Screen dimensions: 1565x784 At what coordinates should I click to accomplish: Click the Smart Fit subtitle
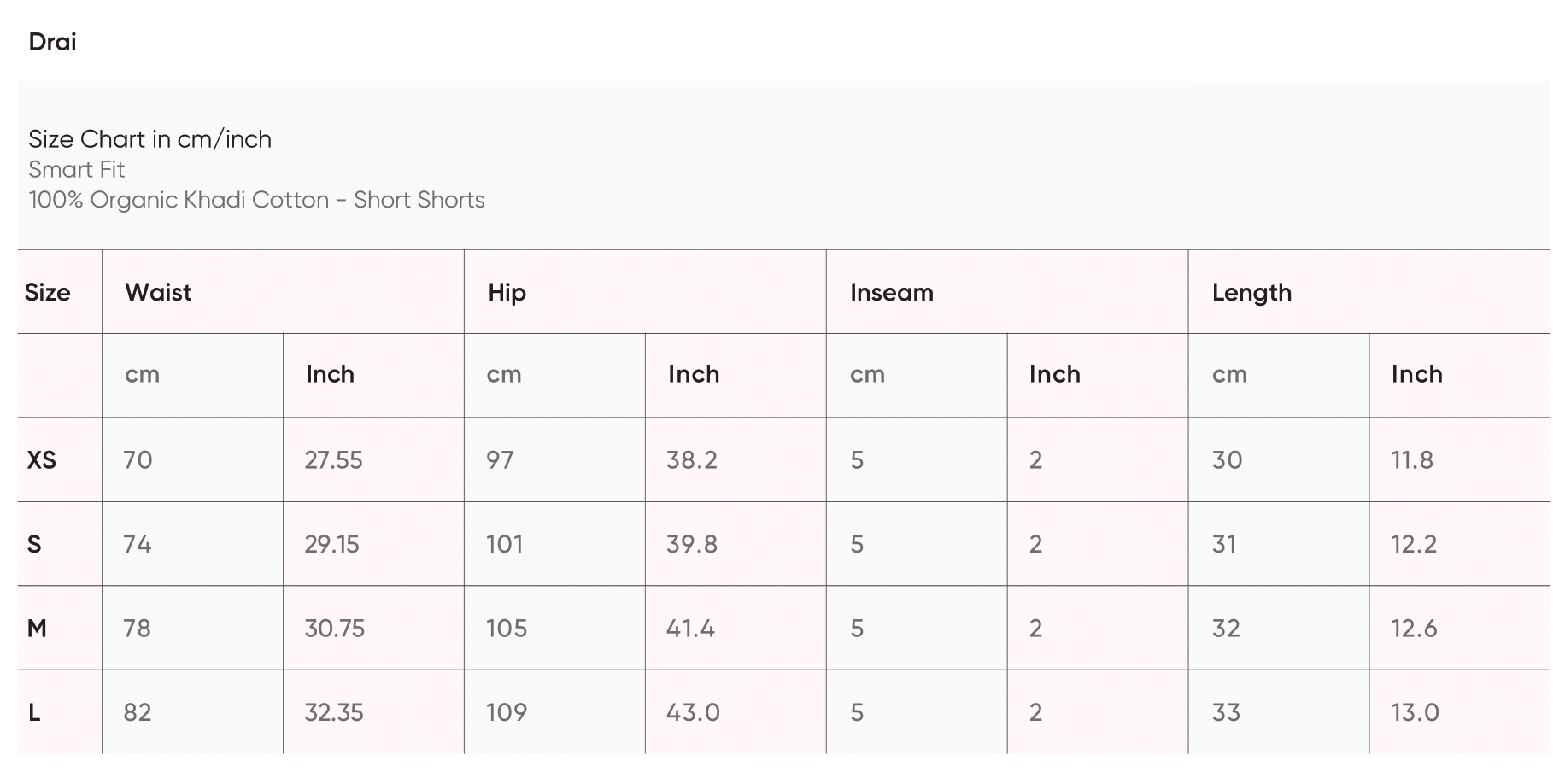[77, 169]
